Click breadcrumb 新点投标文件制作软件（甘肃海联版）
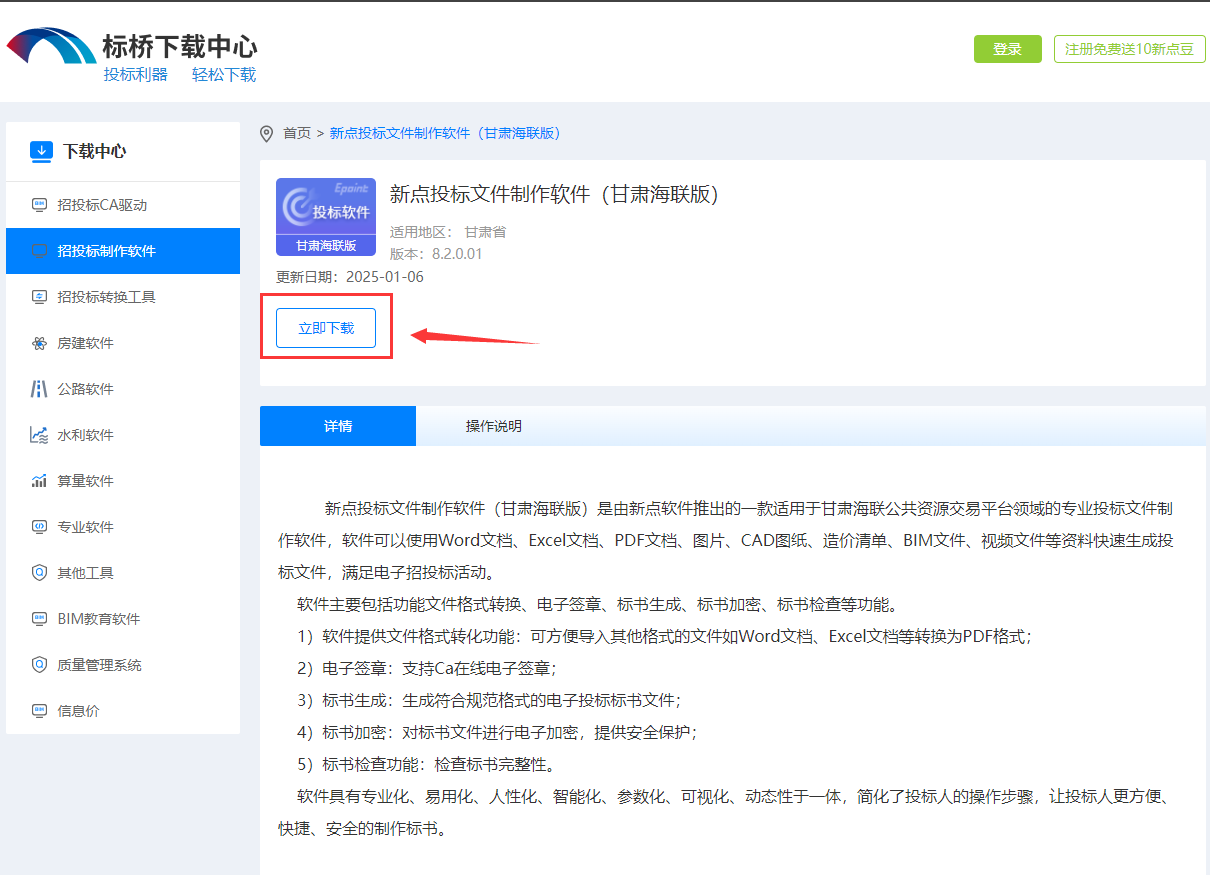This screenshot has height=875, width=1210. pyautogui.click(x=449, y=133)
